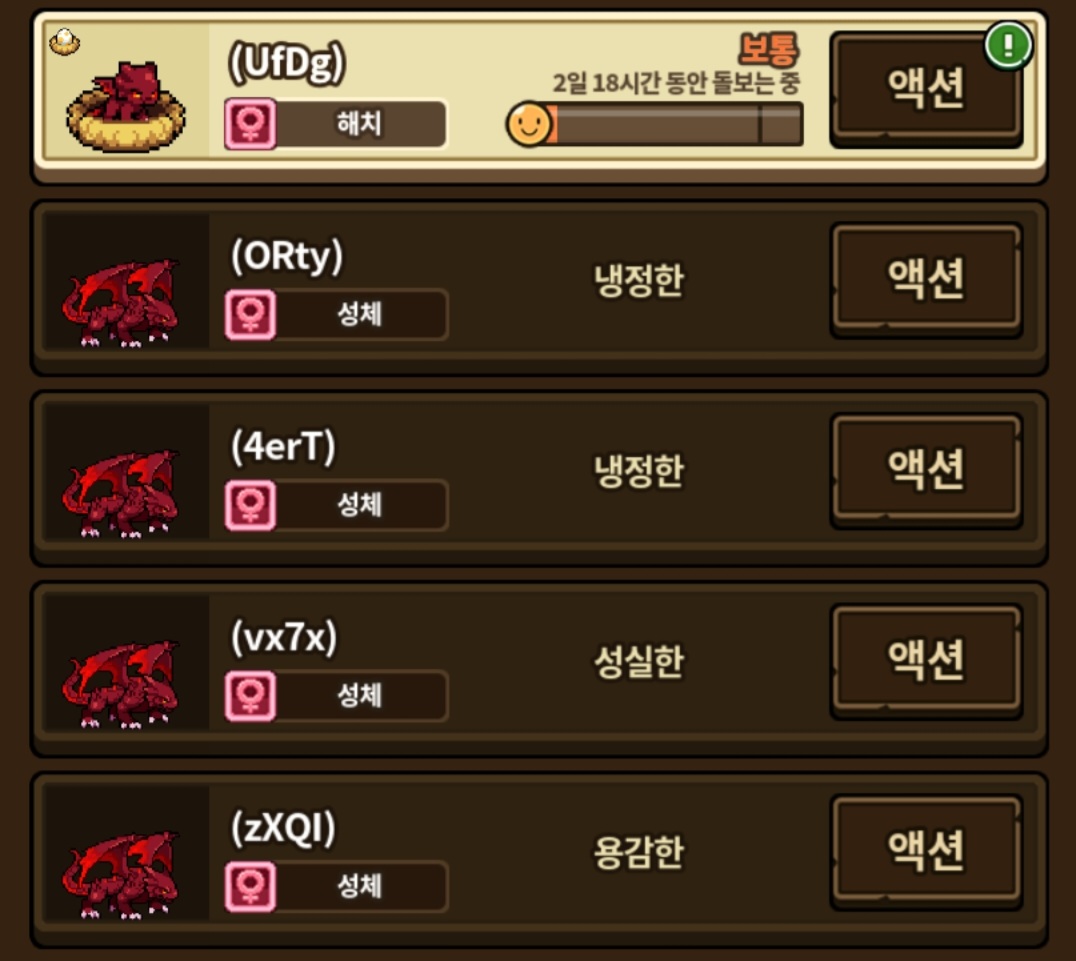Open the 액션 button for ORty dragon
Screen dimensions: 1076x961
click(926, 280)
